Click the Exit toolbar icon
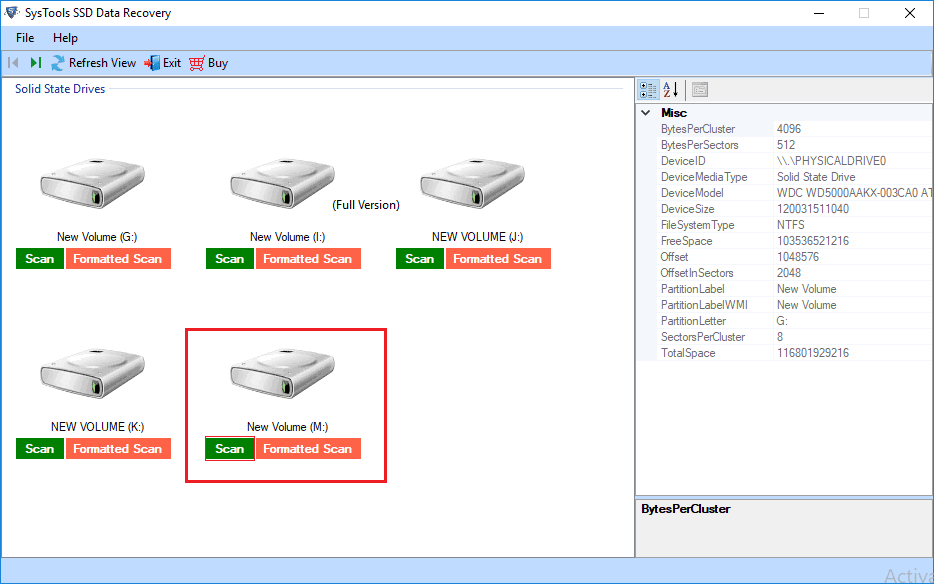The image size is (934, 584). (x=152, y=63)
